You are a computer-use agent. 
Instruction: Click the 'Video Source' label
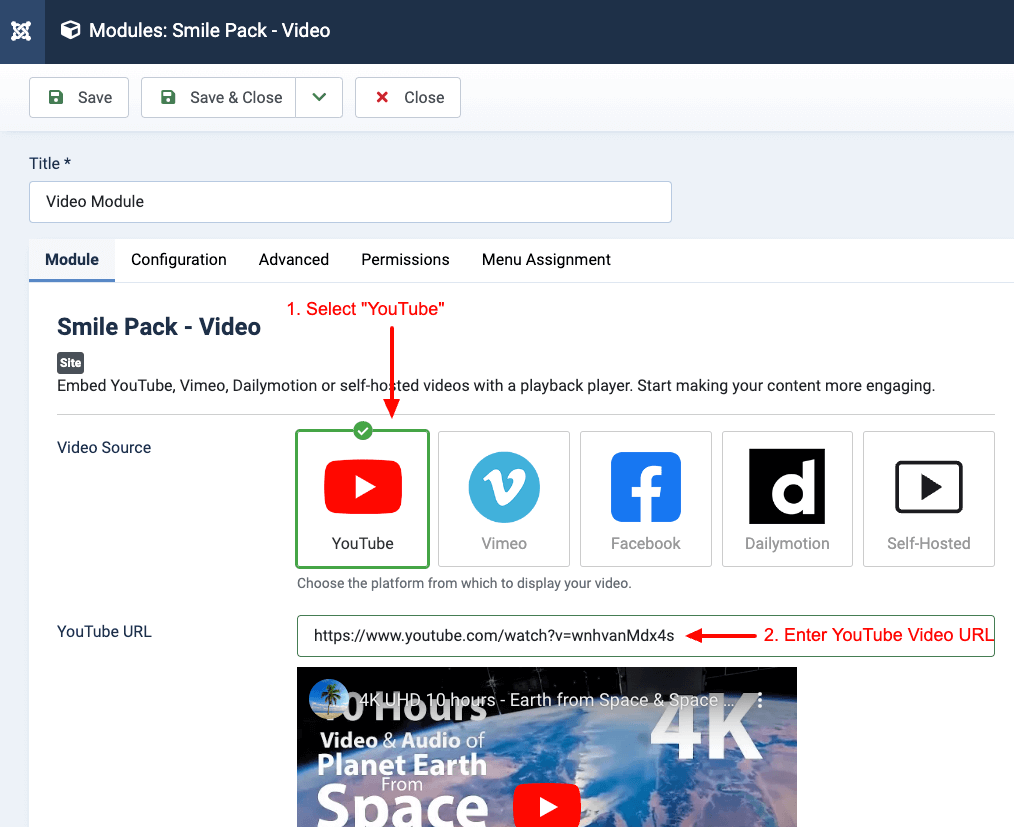pos(104,447)
